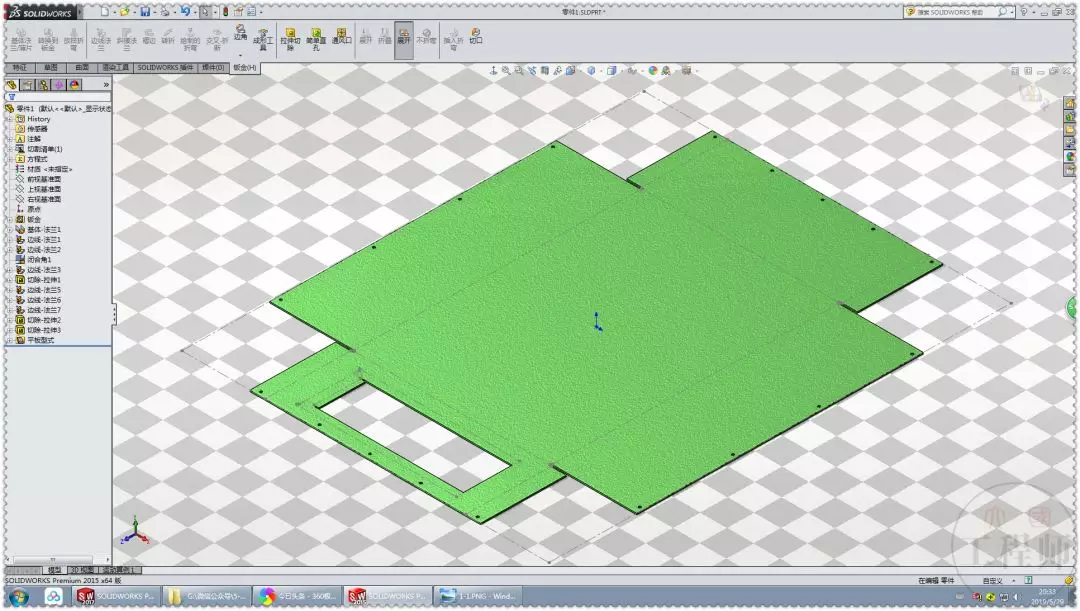Expand the manager panel tabs chevron

(x=106, y=85)
